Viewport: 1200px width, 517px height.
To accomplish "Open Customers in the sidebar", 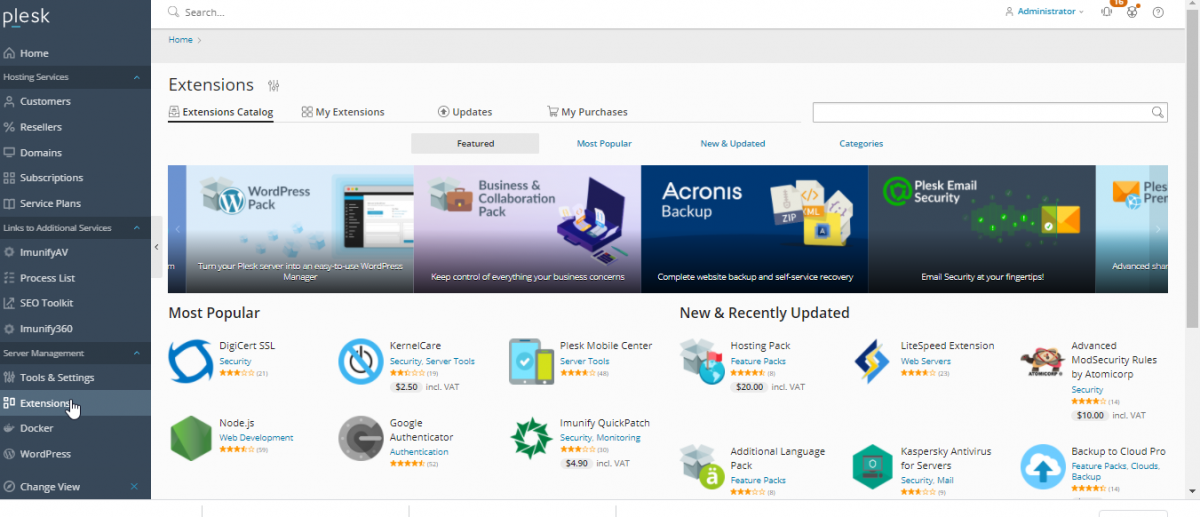I will (x=75, y=101).
